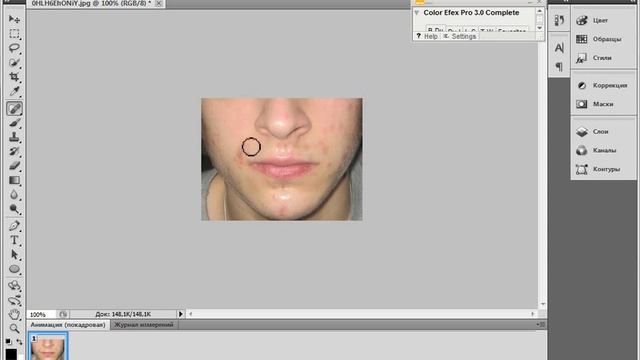
Task: Switch to Журнал измерений tab
Action: click(144, 325)
